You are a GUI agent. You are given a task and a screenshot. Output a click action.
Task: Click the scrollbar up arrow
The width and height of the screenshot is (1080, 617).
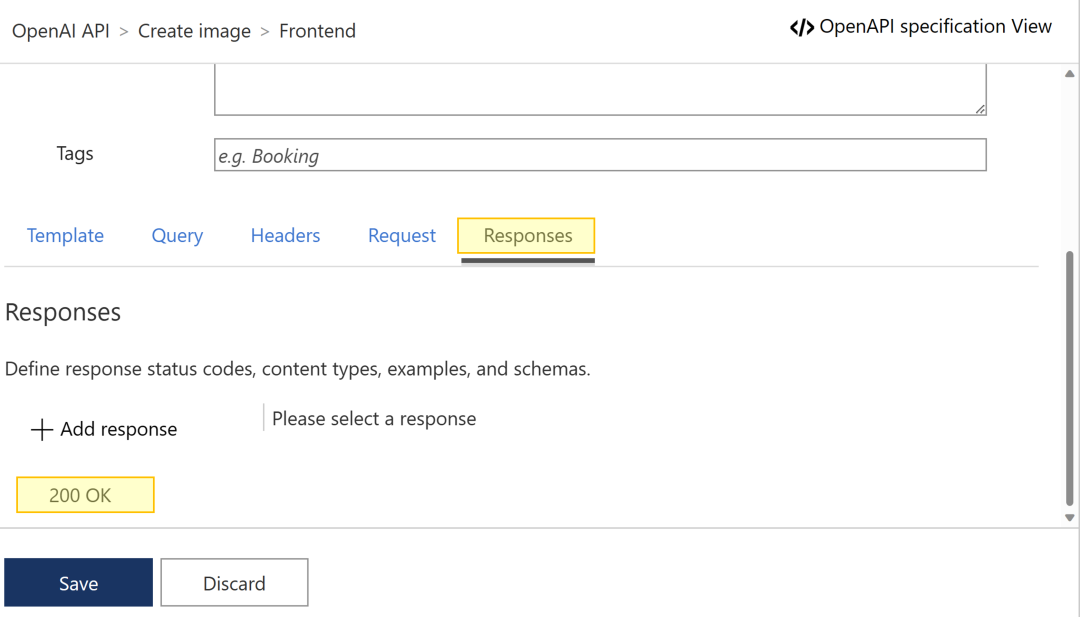[x=1069, y=74]
